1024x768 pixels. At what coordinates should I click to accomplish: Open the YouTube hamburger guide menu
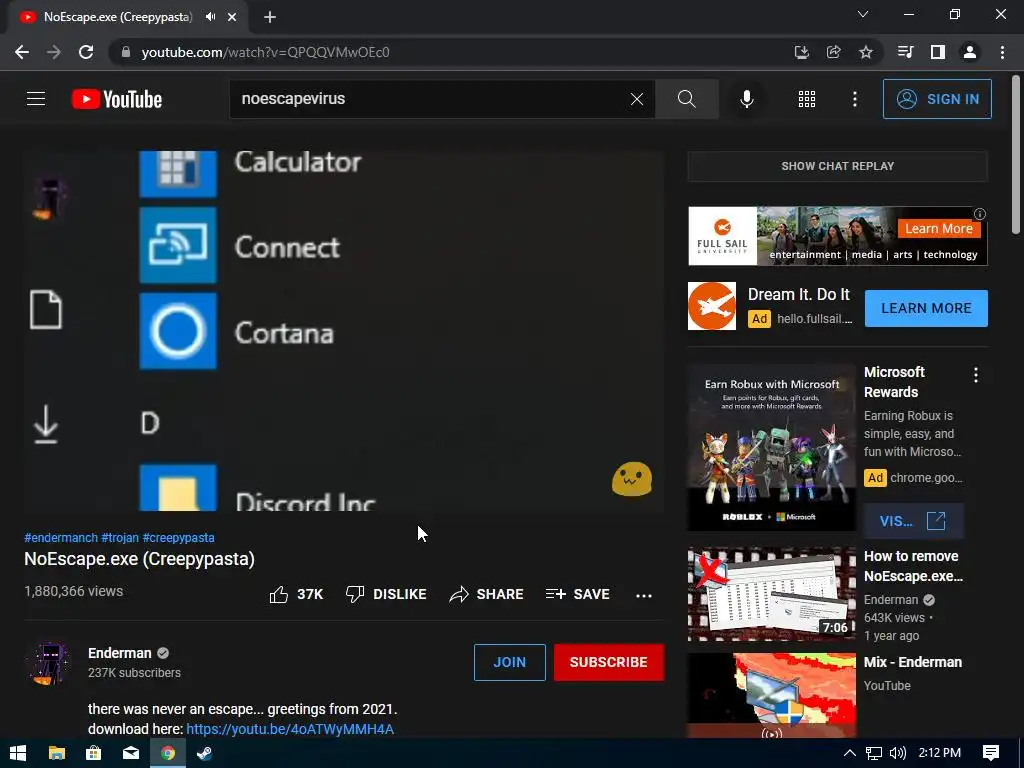click(36, 99)
